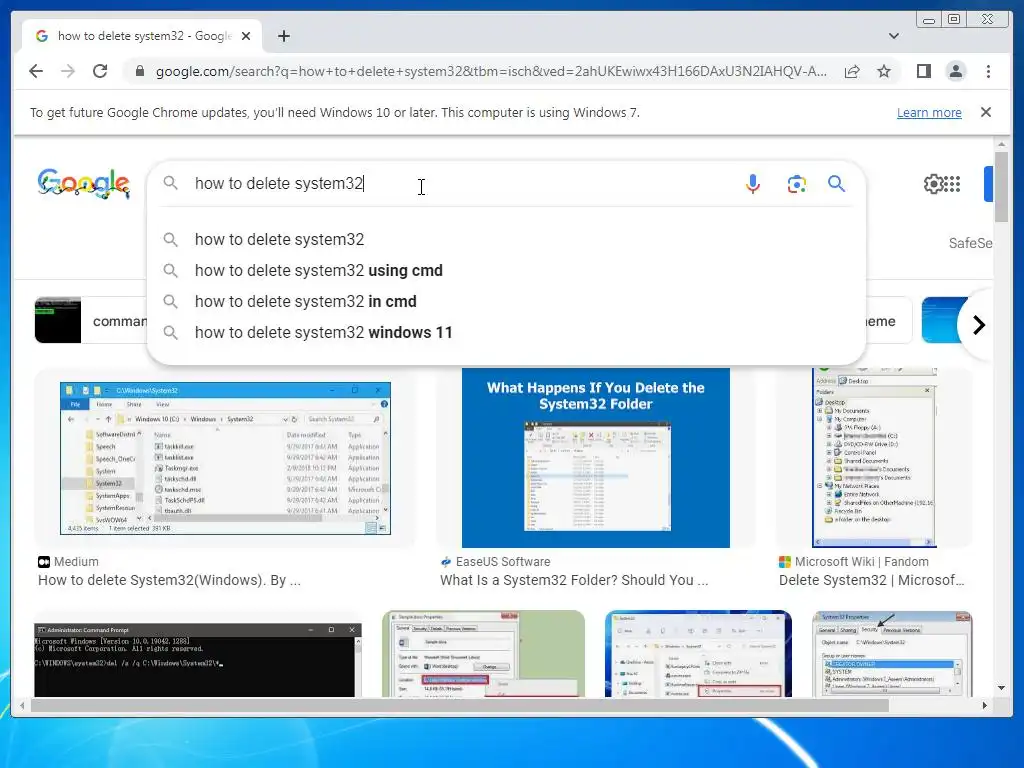
Task: Click the padlock site info icon
Action: (139, 71)
